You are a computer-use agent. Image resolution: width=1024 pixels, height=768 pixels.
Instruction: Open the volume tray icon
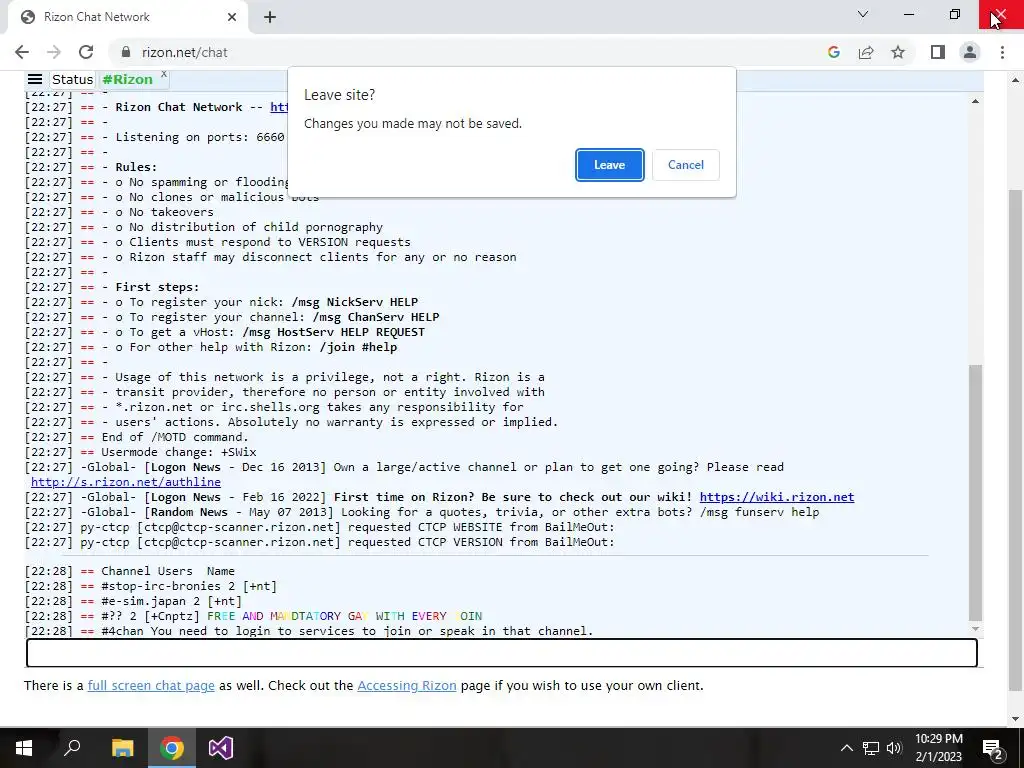[x=894, y=748]
